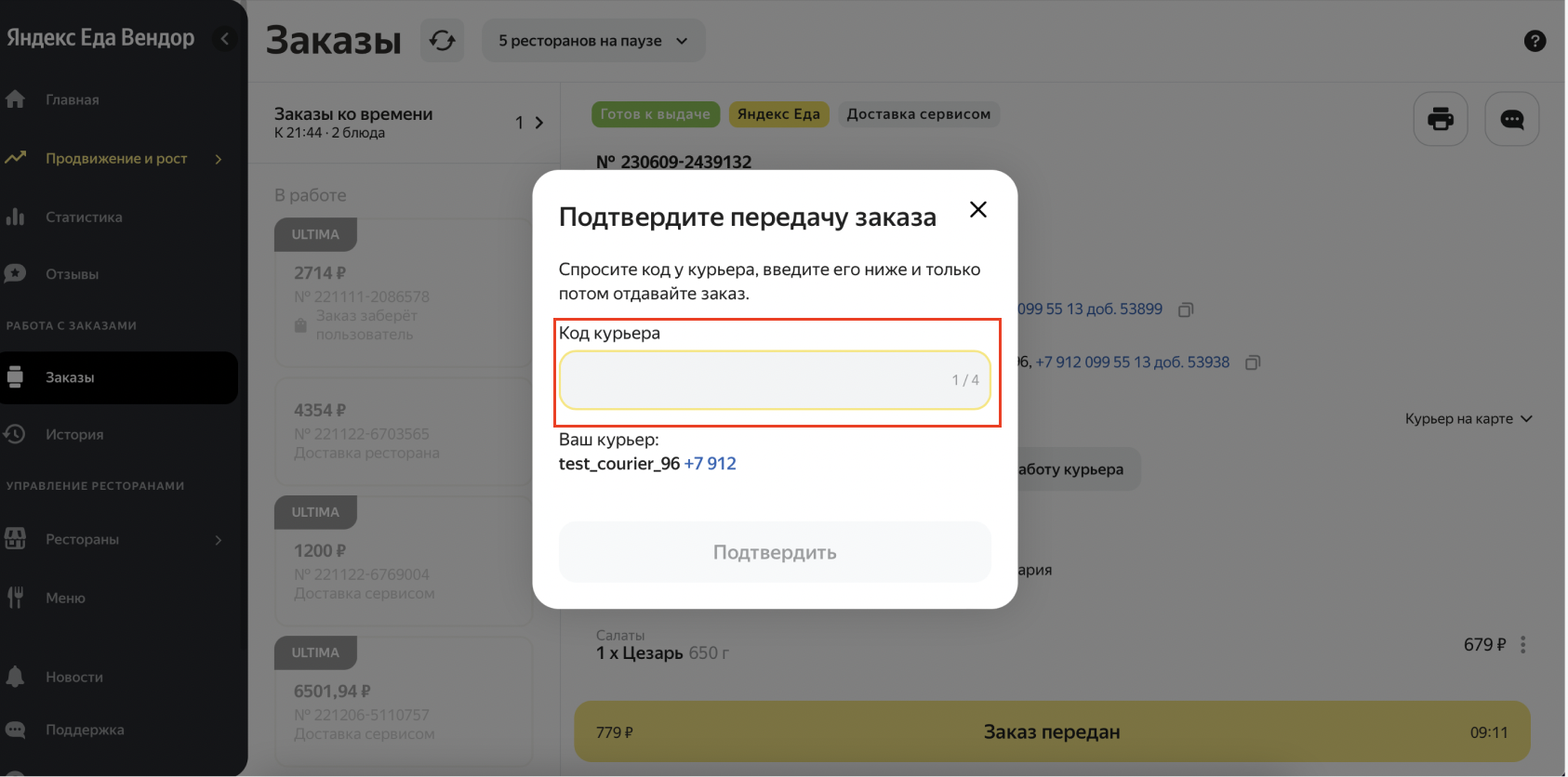Expand 'Курьер на карте' section

pos(1468,419)
